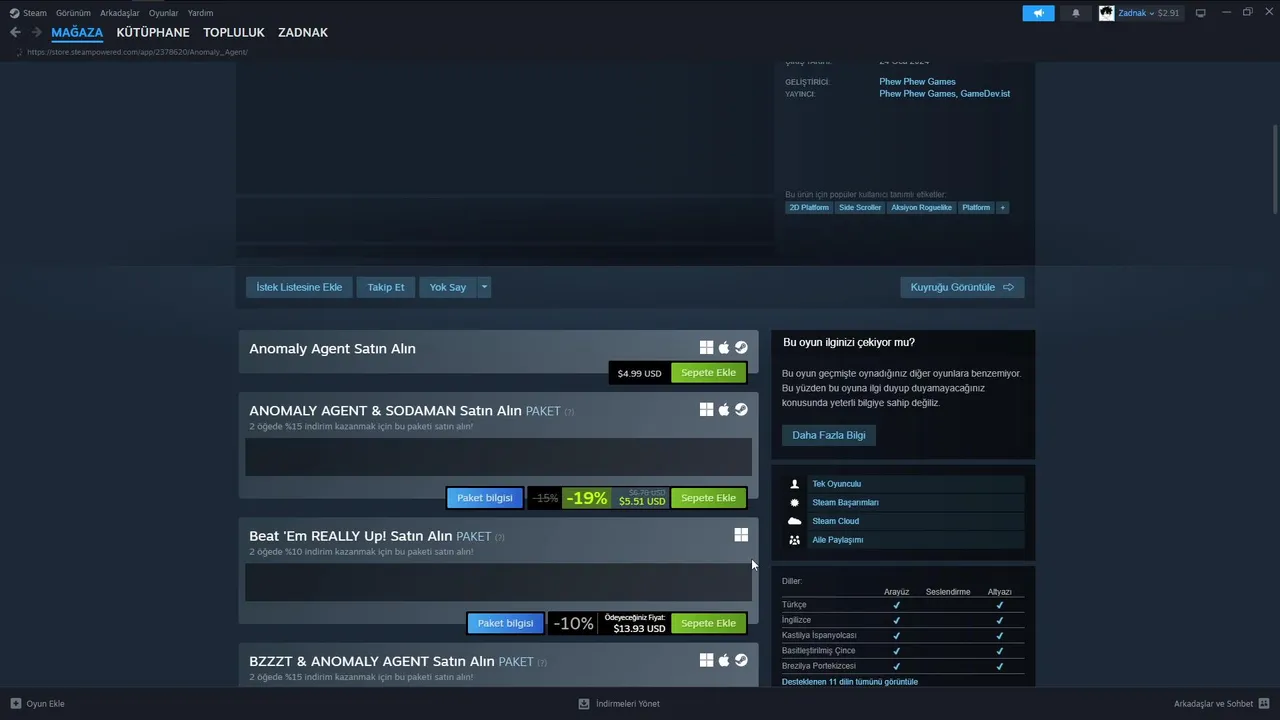
Task: Add Beat 'Em REALLY Up bundle to cart
Action: [708, 623]
